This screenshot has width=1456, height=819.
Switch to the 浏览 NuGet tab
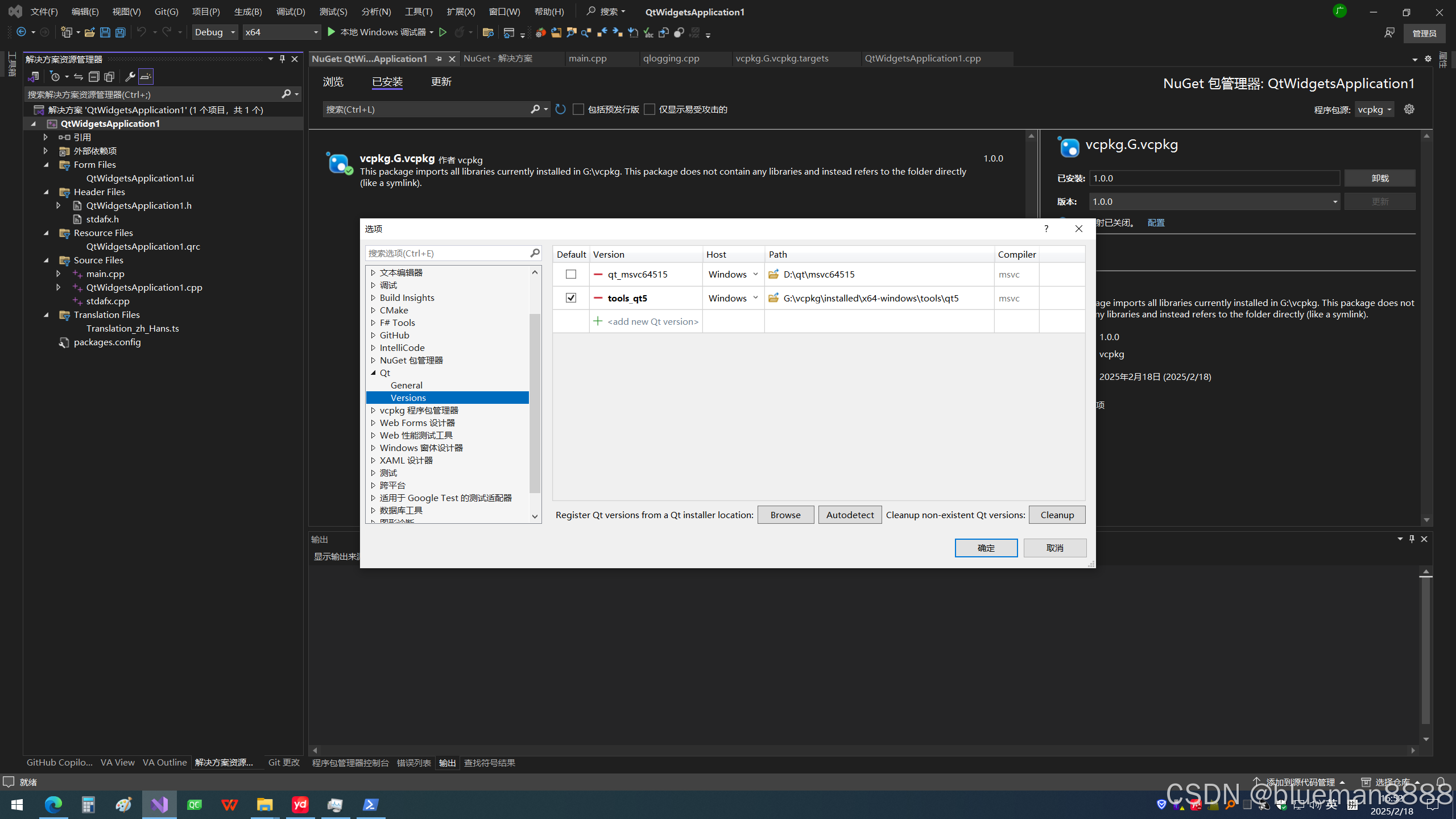(x=333, y=82)
